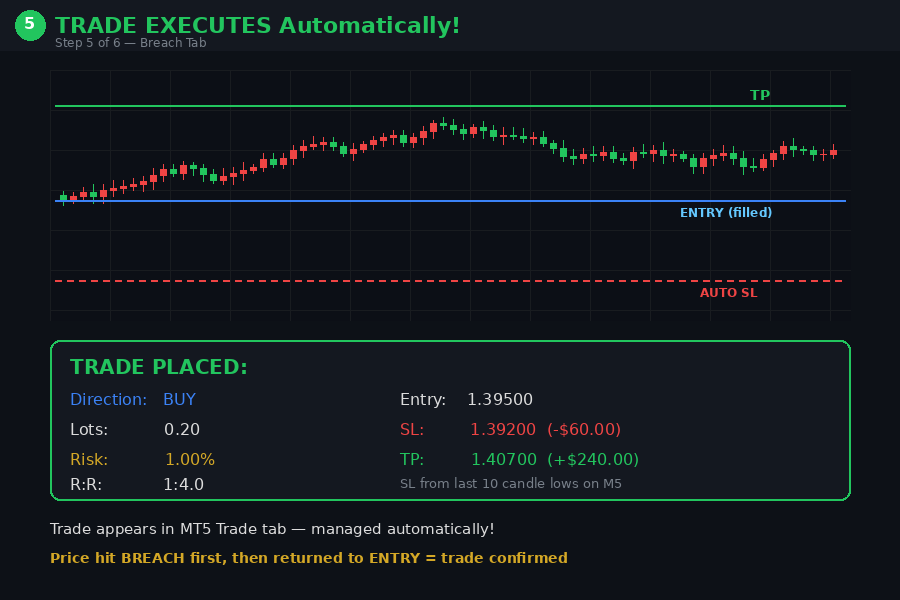Toggle the AUTO SL label
The image size is (900, 600).
729,292
